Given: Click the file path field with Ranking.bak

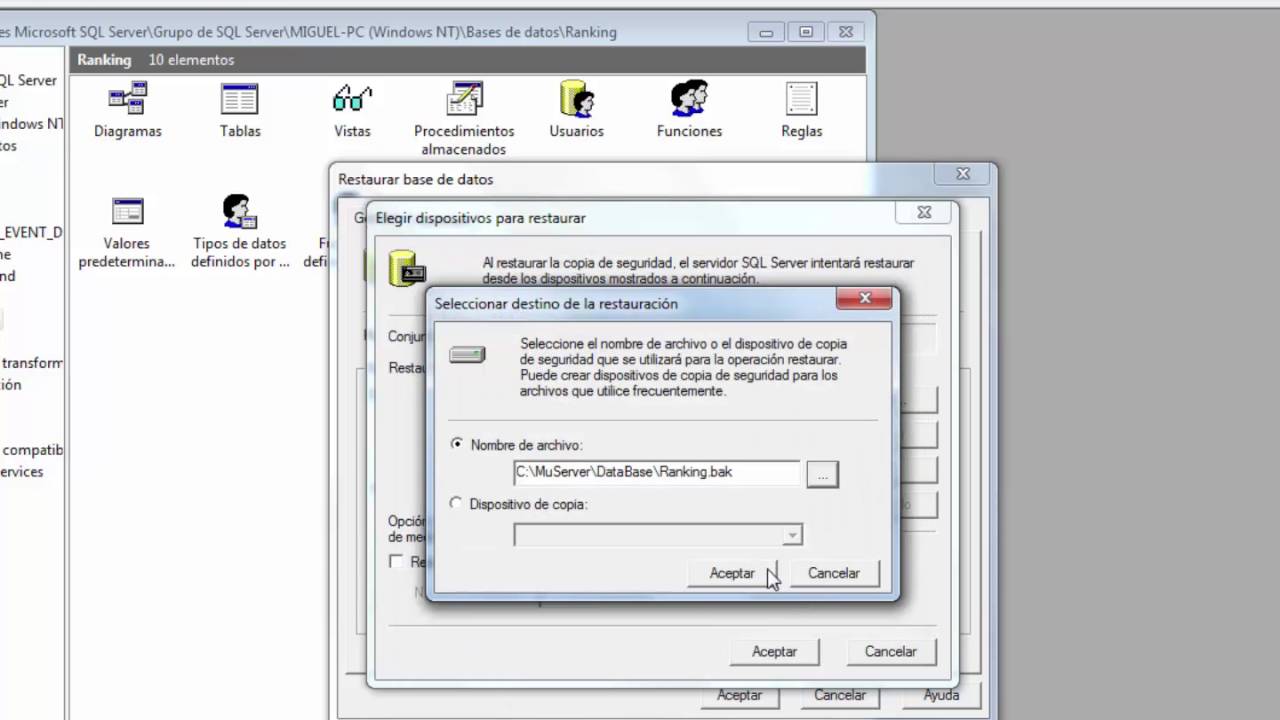Looking at the screenshot, I should pyautogui.click(x=657, y=472).
